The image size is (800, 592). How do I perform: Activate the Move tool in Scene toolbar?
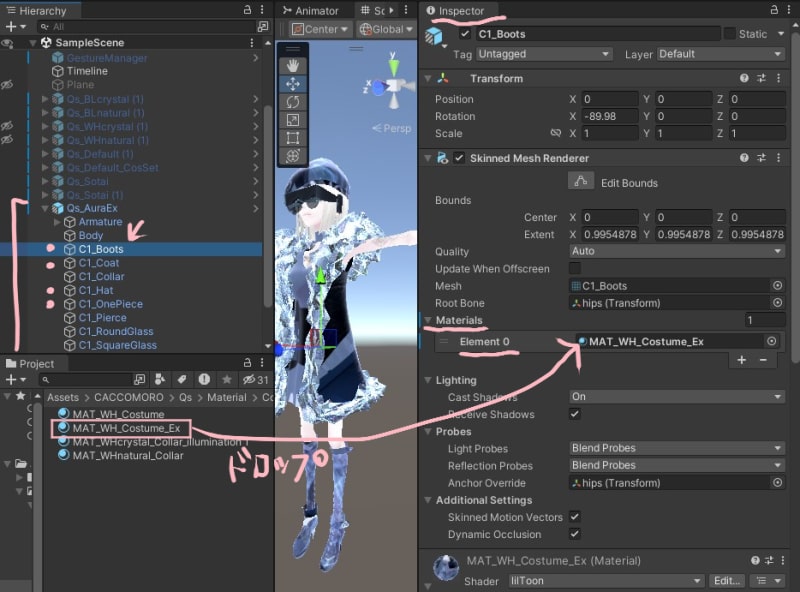[x=293, y=84]
